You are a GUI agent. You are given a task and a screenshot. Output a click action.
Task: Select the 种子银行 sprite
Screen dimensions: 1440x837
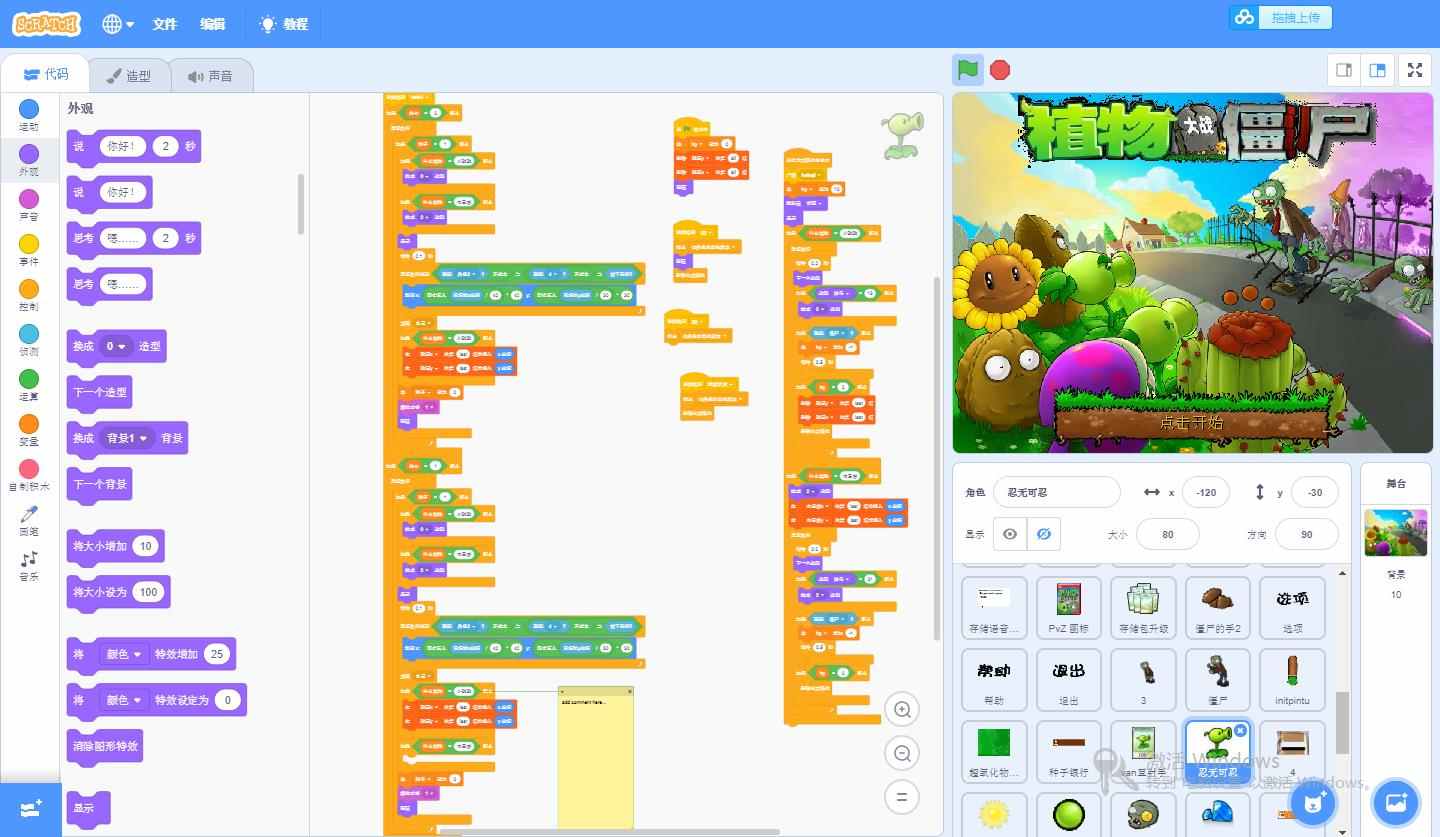click(1068, 752)
